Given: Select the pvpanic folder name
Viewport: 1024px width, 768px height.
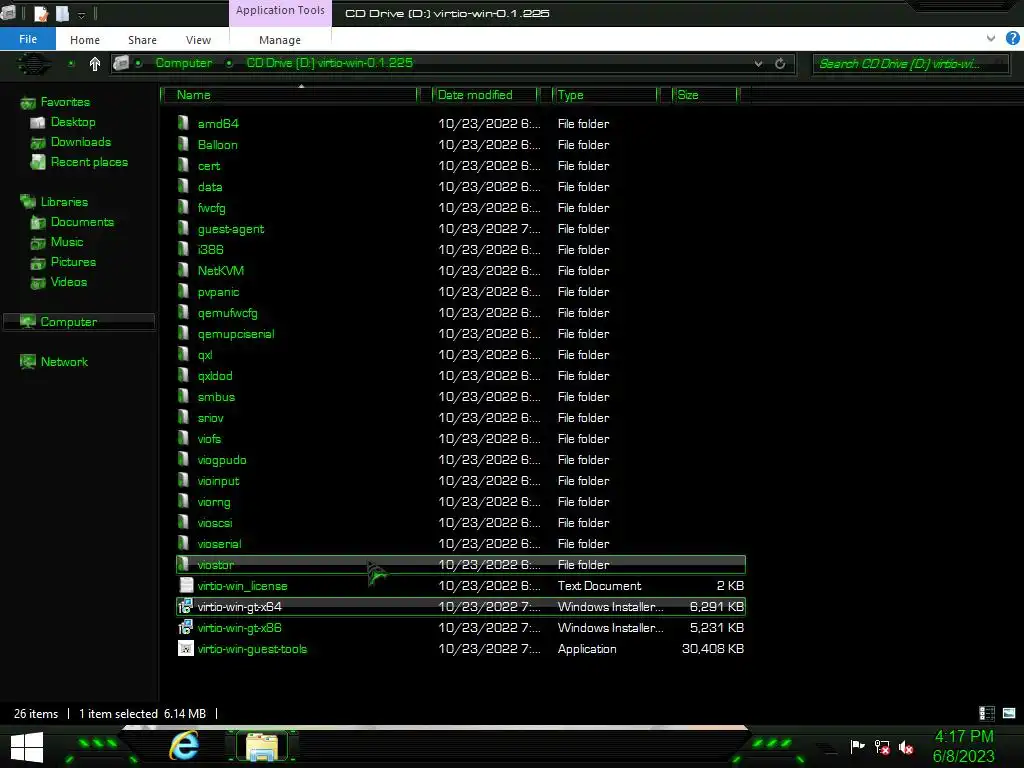Looking at the screenshot, I should pos(218,292).
